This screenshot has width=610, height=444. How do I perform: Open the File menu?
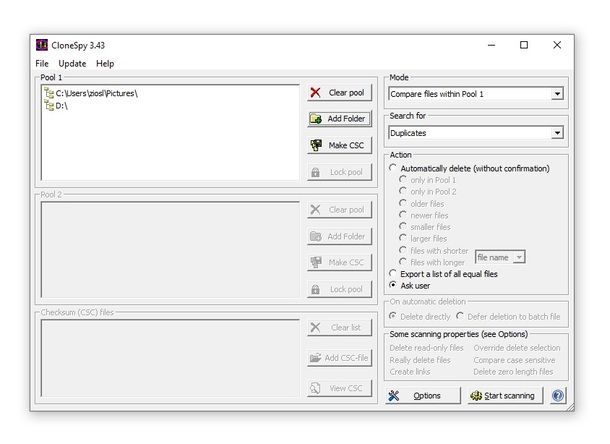click(x=42, y=63)
